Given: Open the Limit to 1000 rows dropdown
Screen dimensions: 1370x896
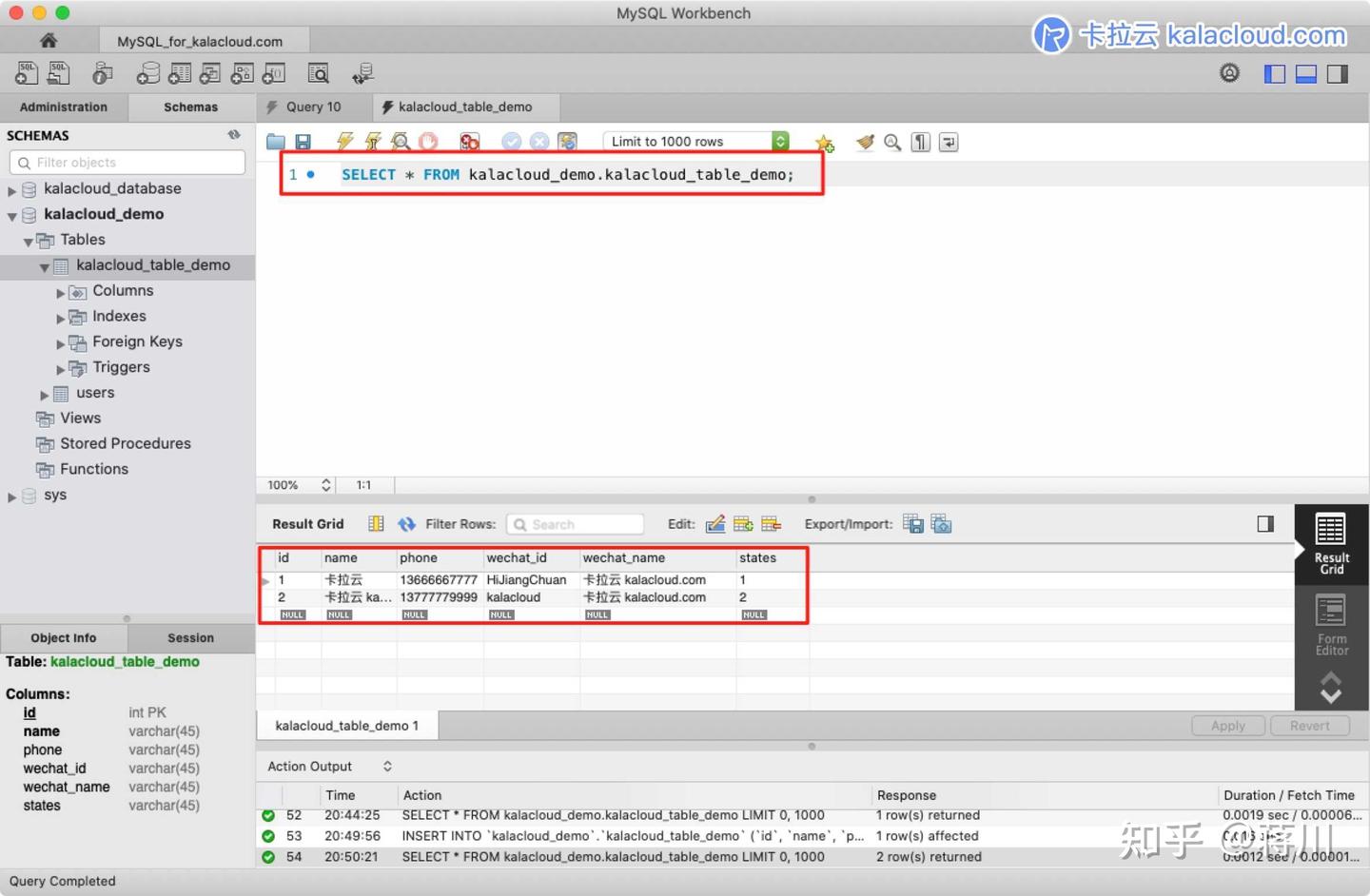Looking at the screenshot, I should click(779, 141).
